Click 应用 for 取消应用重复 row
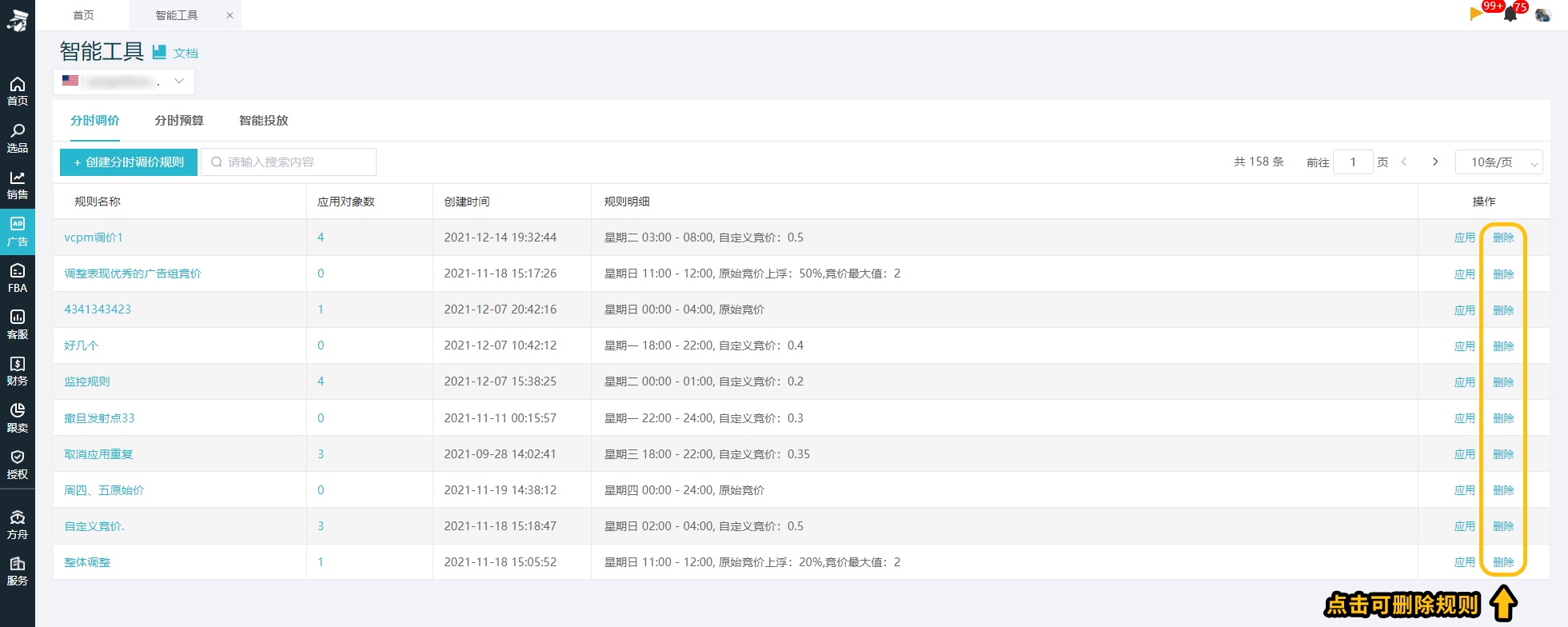This screenshot has height=627, width=1568. click(1465, 454)
